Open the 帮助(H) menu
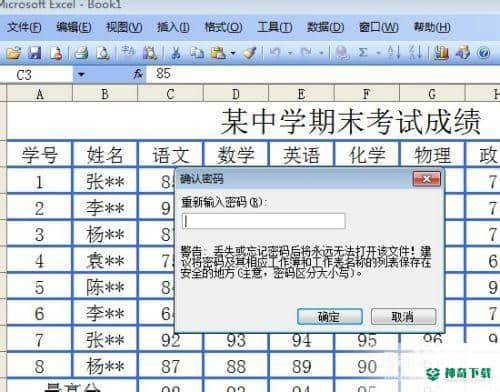The height and width of the screenshot is (392, 500). [432, 27]
